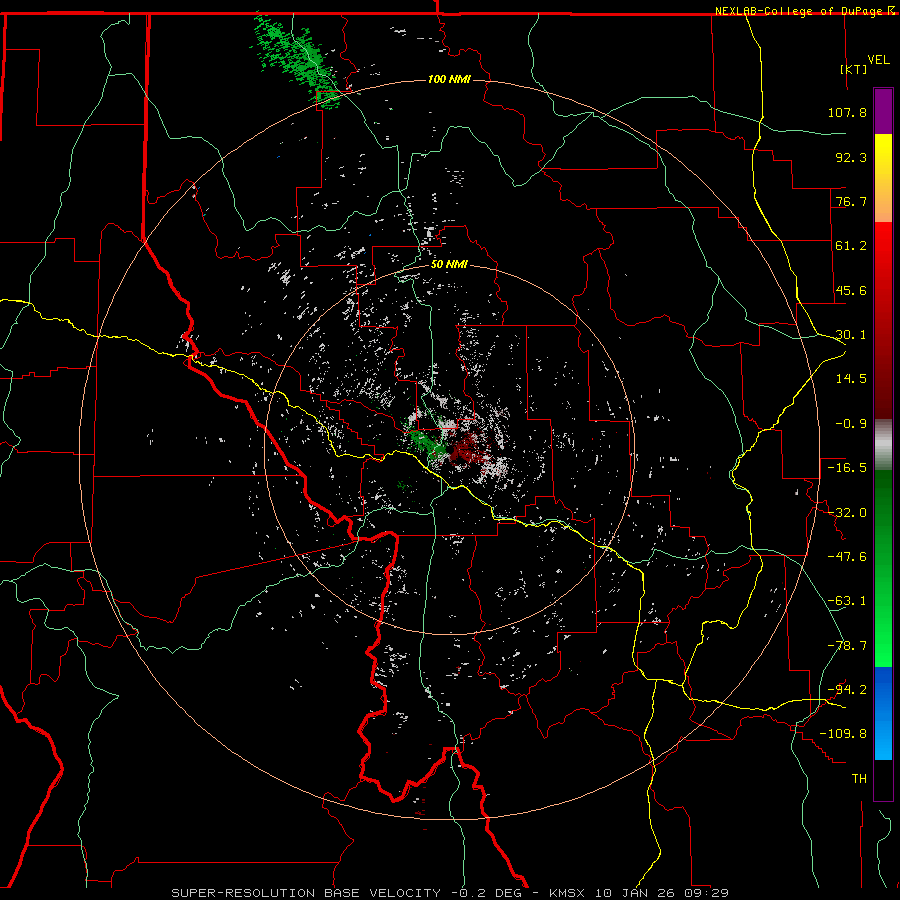Click the blue segment of the color bar
Screen dimensions: 900x900
(x=883, y=713)
